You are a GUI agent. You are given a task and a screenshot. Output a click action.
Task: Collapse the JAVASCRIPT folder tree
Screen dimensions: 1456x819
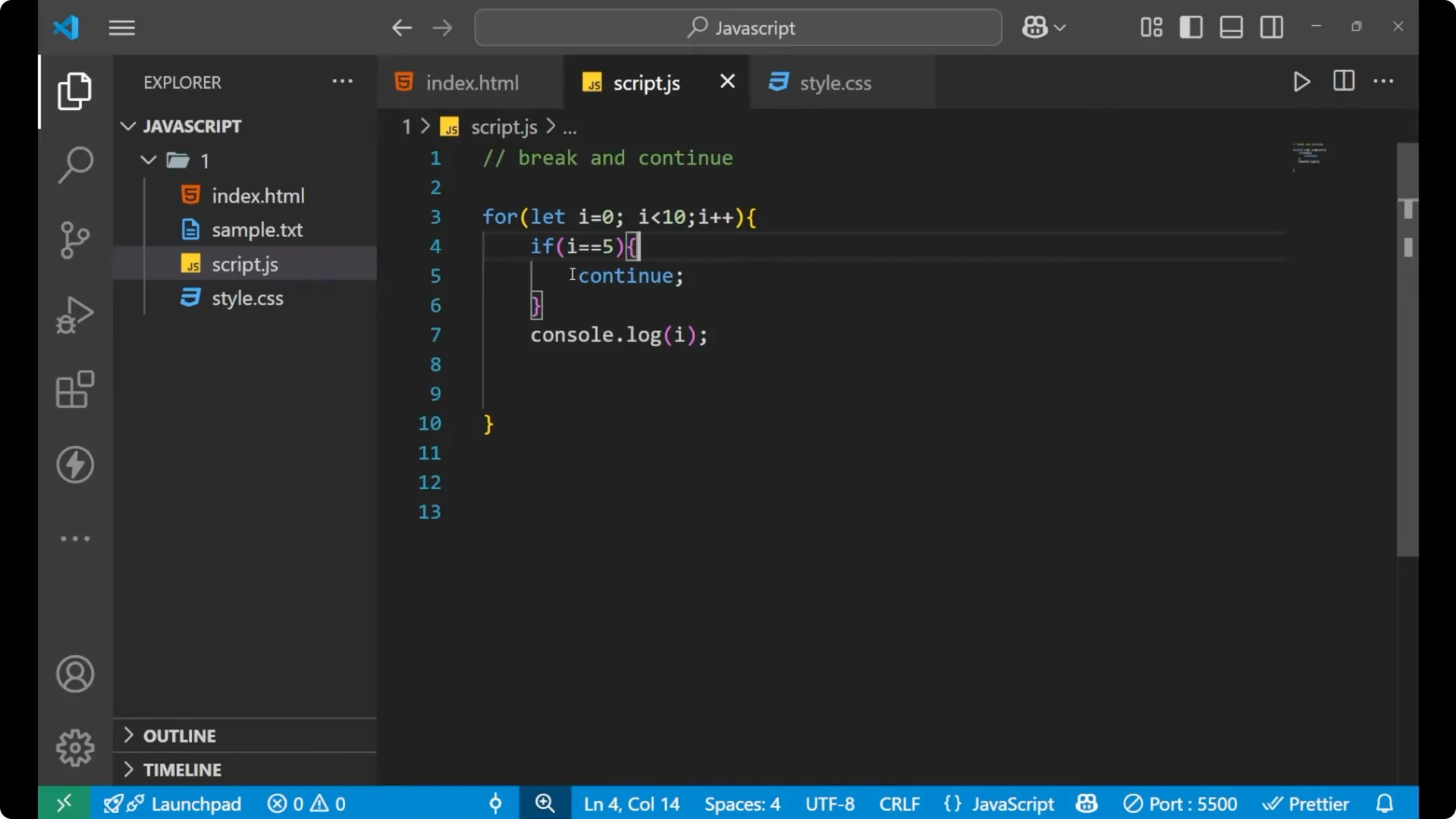coord(127,126)
